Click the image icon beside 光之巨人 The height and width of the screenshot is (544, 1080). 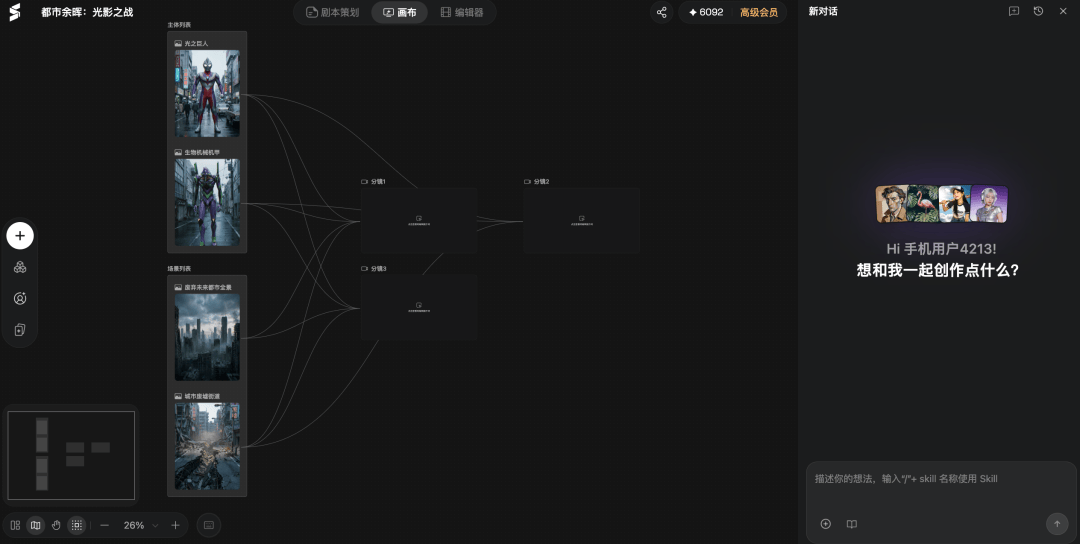178,43
